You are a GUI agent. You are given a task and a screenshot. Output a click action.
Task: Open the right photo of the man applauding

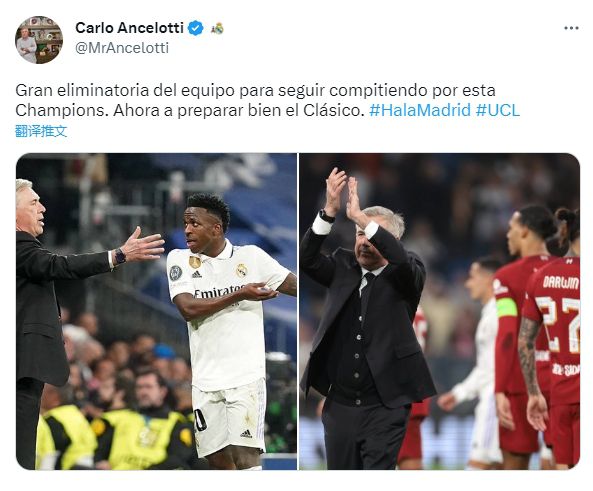pyautogui.click(x=439, y=311)
